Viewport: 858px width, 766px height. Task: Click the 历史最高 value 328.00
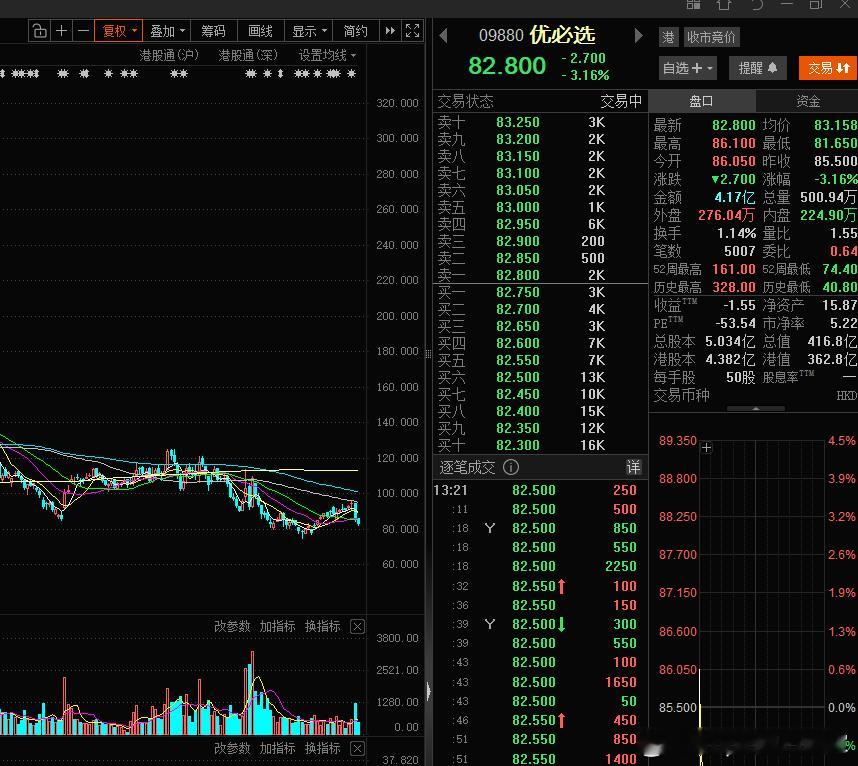click(733, 287)
